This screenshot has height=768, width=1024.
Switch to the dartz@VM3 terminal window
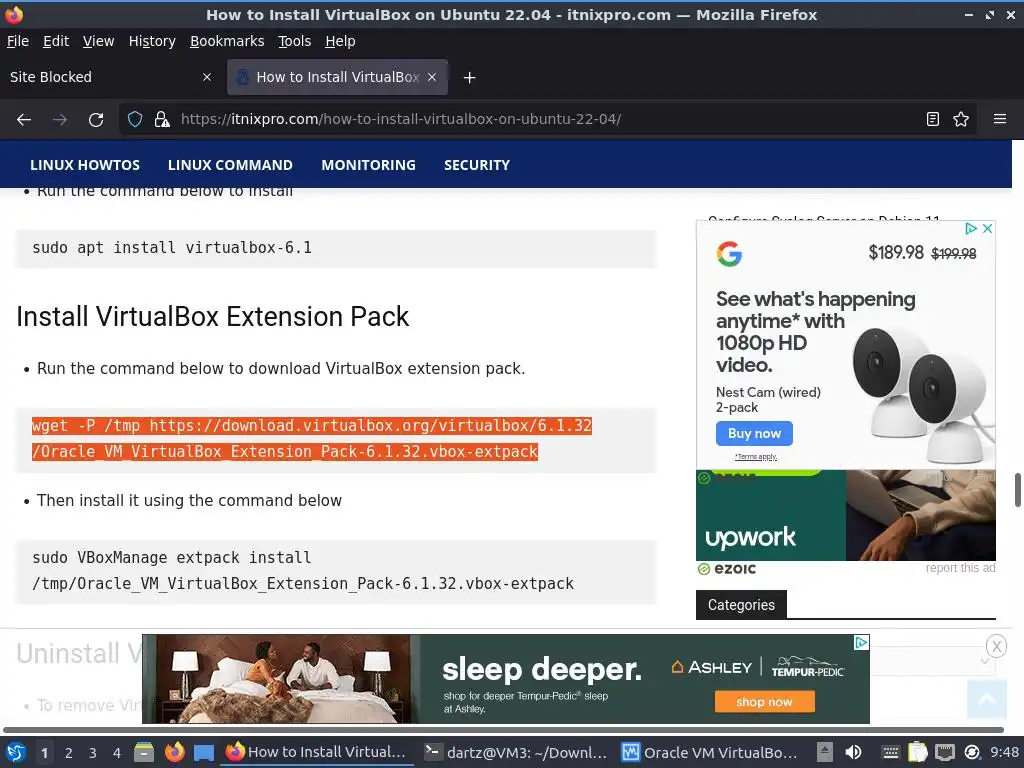(x=516, y=752)
